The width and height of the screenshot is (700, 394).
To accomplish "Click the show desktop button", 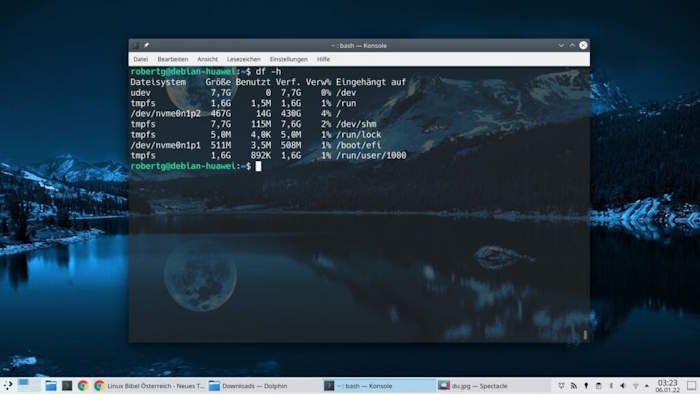I will pyautogui.click(x=692, y=386).
